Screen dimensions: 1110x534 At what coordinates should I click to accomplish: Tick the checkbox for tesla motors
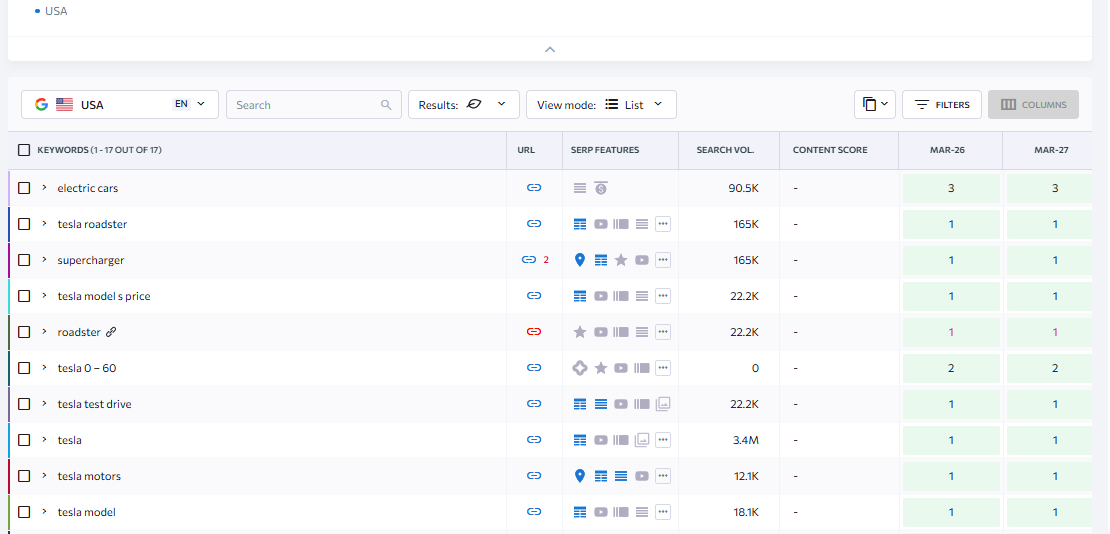(24, 476)
